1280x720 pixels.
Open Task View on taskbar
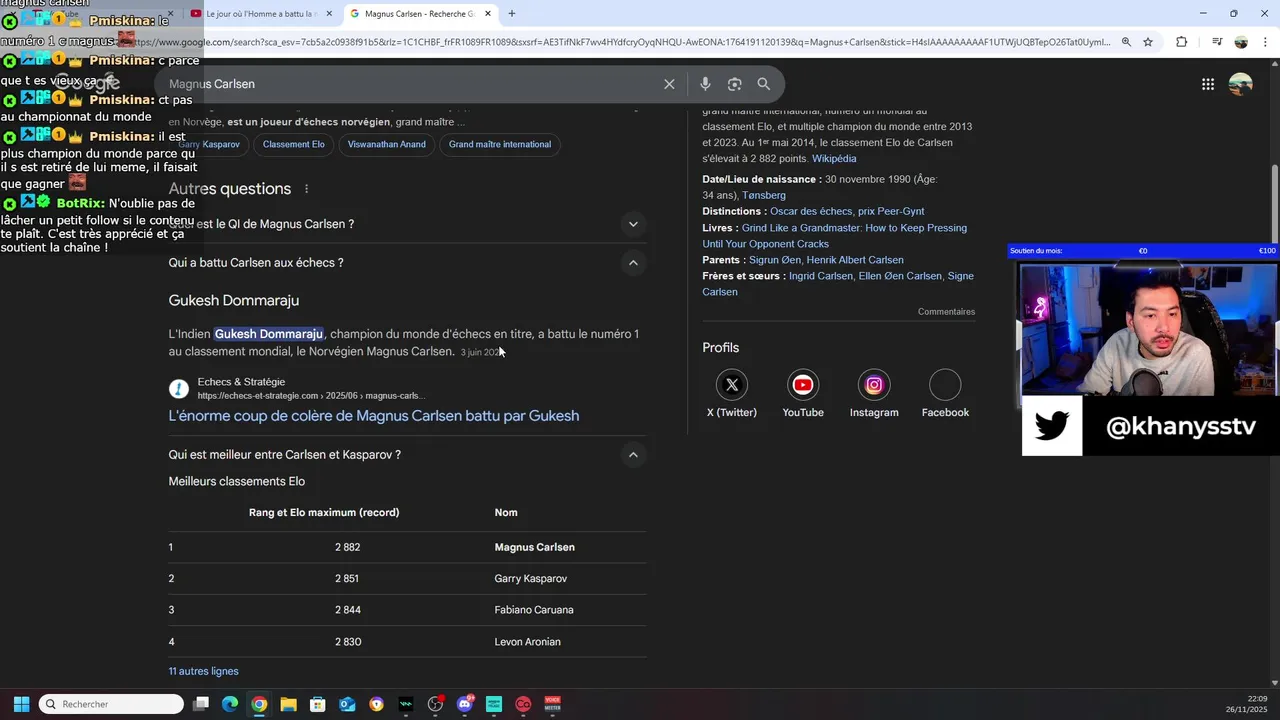(x=200, y=704)
